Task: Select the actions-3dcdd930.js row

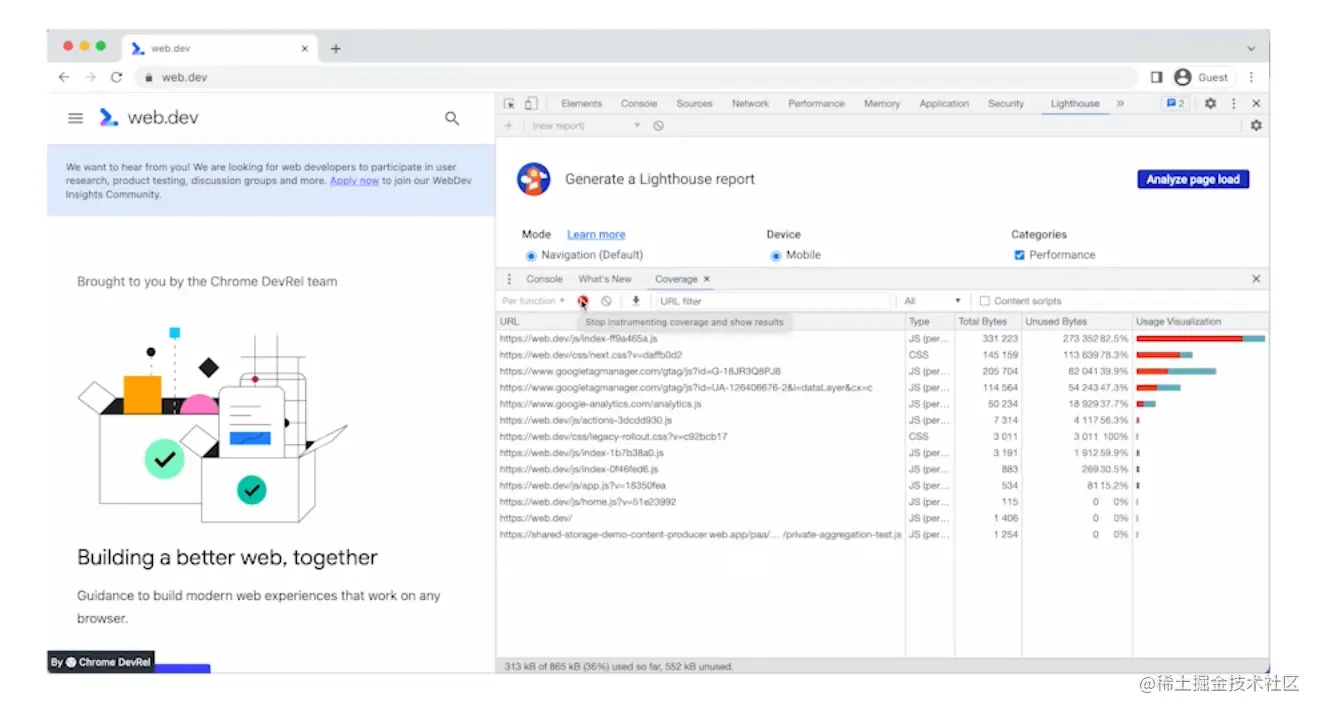Action: point(882,420)
